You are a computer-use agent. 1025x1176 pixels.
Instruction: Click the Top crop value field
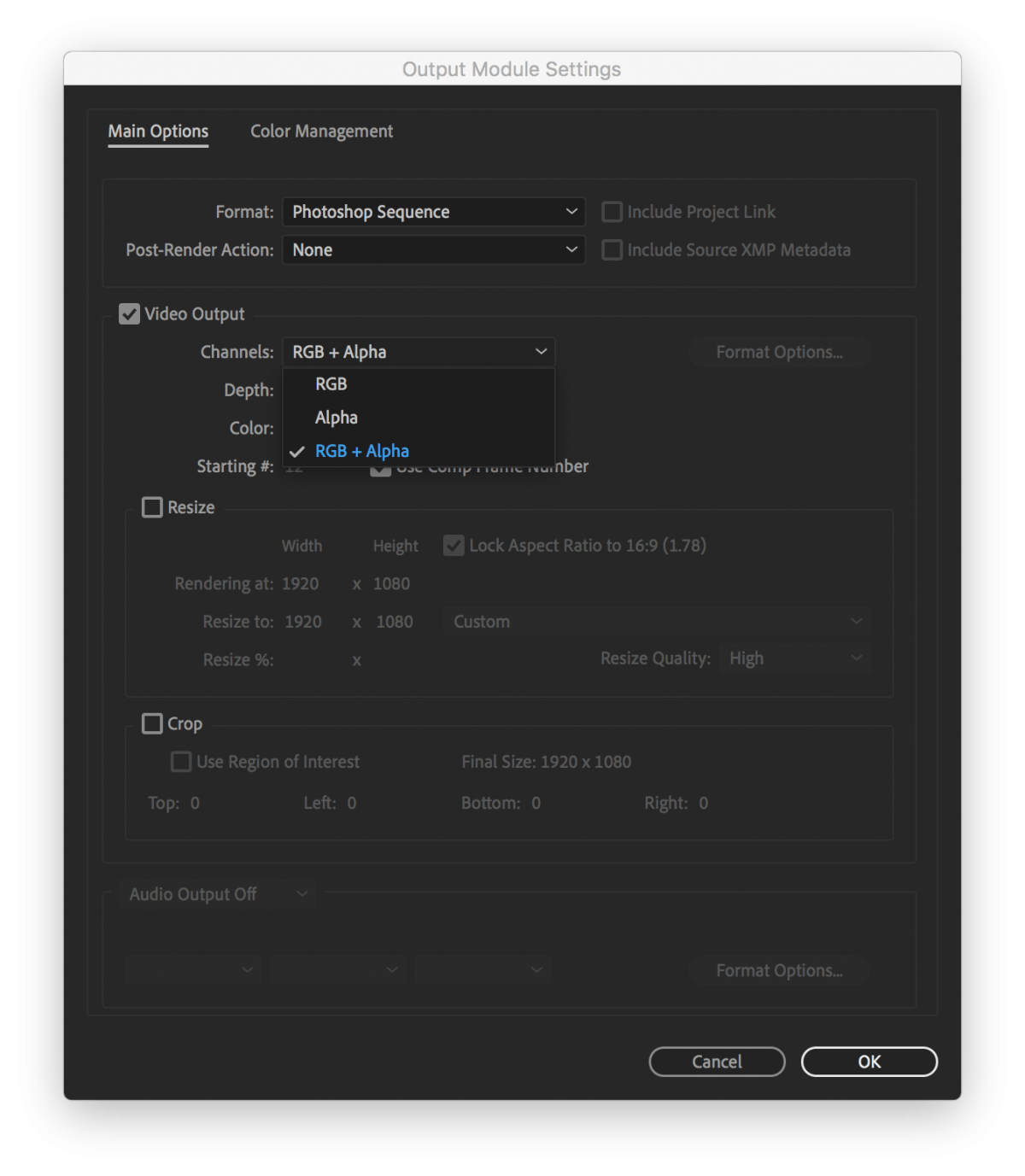click(195, 803)
